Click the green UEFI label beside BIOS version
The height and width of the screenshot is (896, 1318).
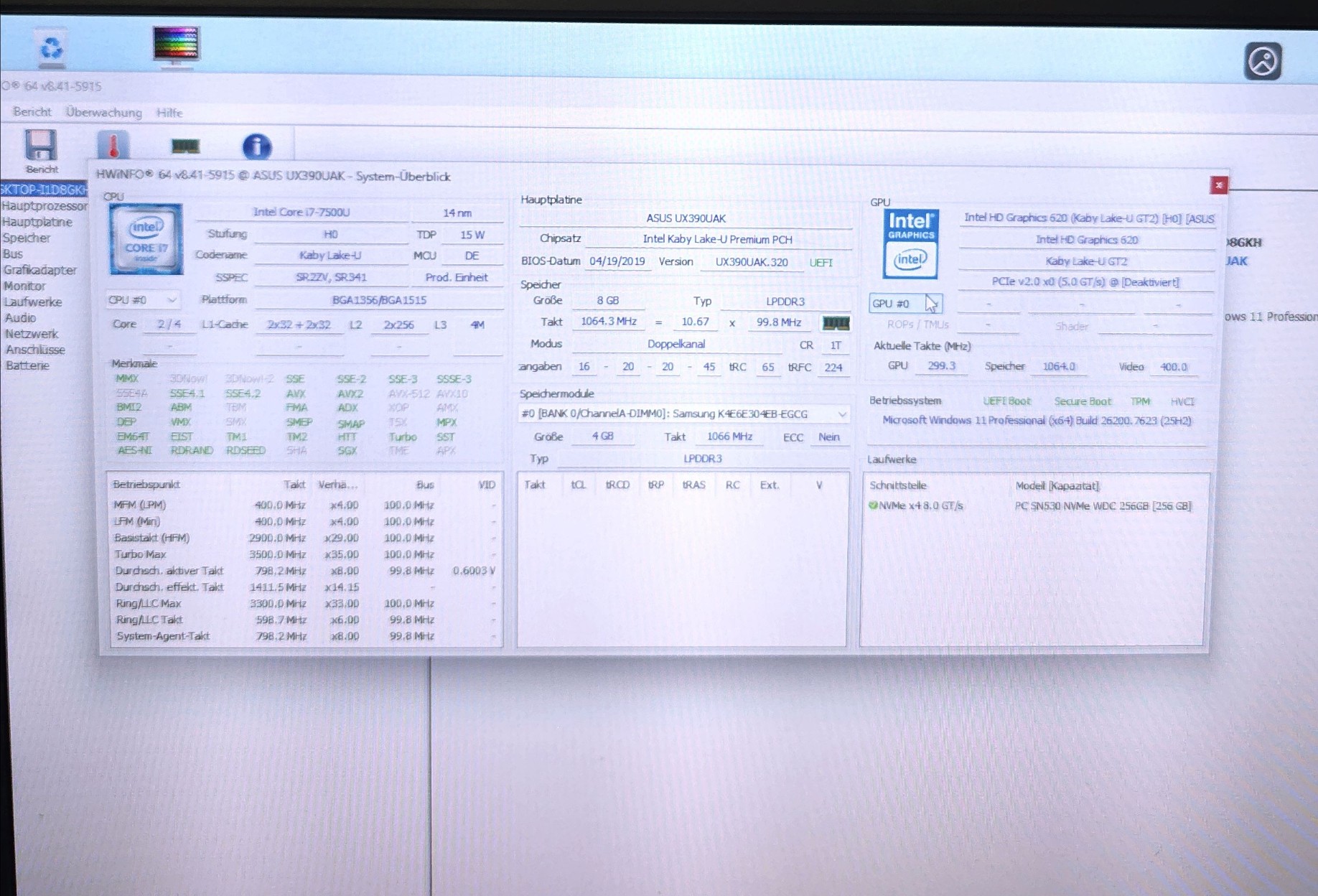coord(821,263)
